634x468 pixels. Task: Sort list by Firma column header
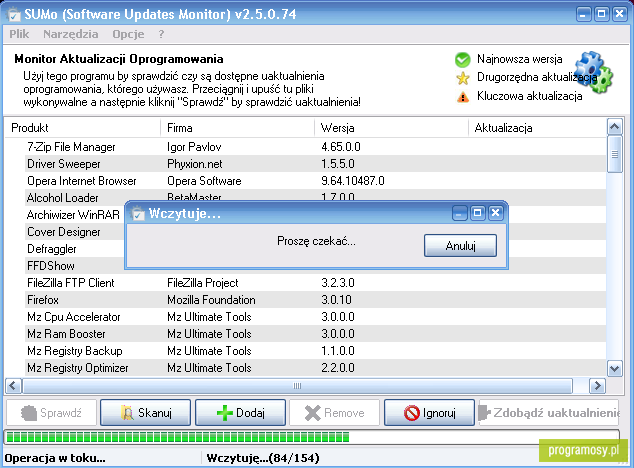point(237,128)
